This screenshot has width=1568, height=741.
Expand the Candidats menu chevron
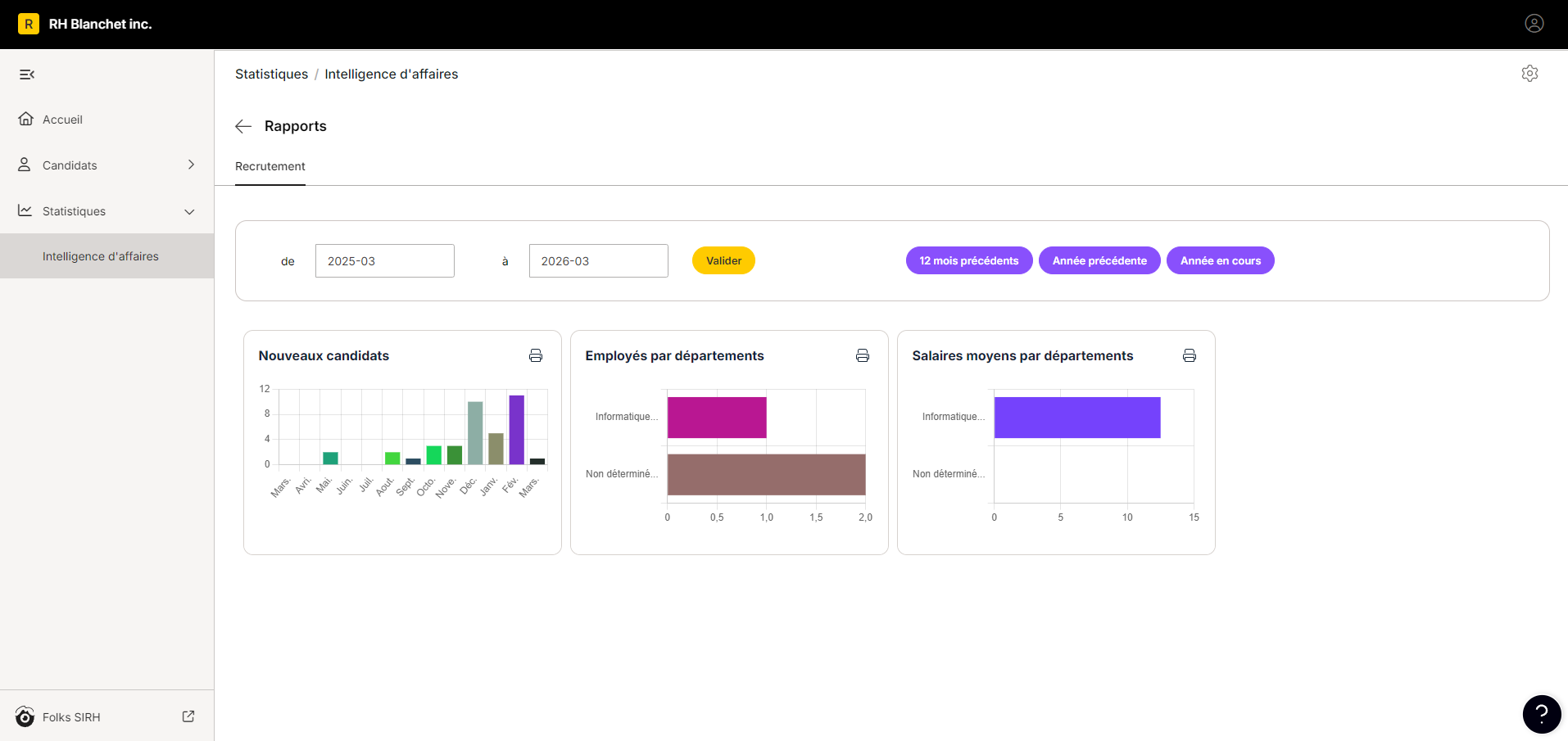(191, 165)
